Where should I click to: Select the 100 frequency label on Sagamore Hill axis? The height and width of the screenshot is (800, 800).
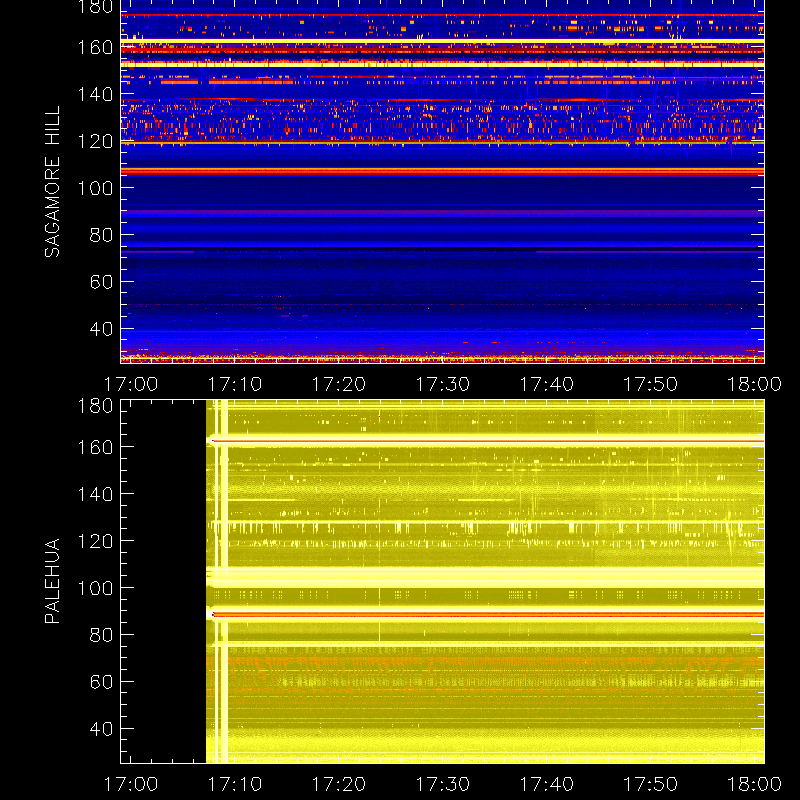(x=95, y=188)
